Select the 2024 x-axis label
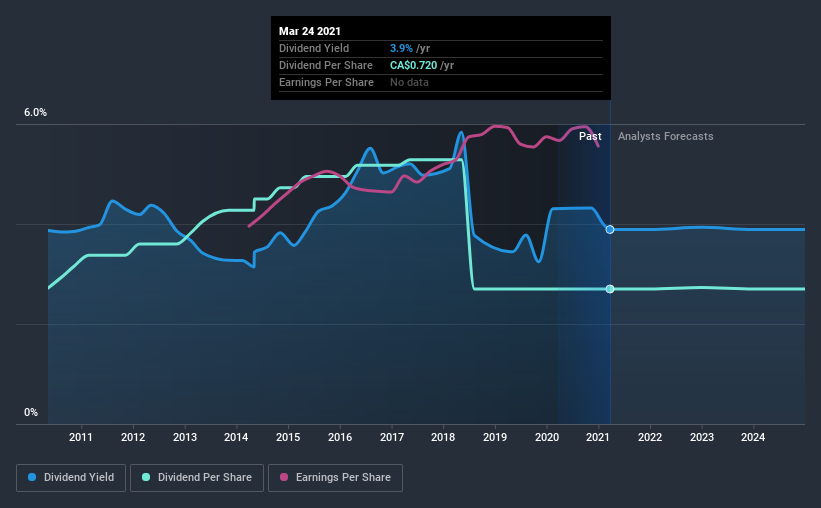821x508 pixels. click(753, 437)
